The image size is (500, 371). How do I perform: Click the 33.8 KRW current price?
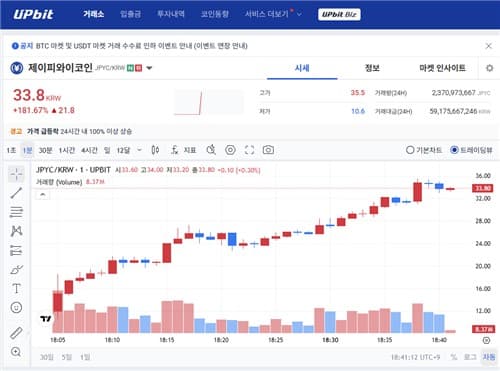pos(37,95)
